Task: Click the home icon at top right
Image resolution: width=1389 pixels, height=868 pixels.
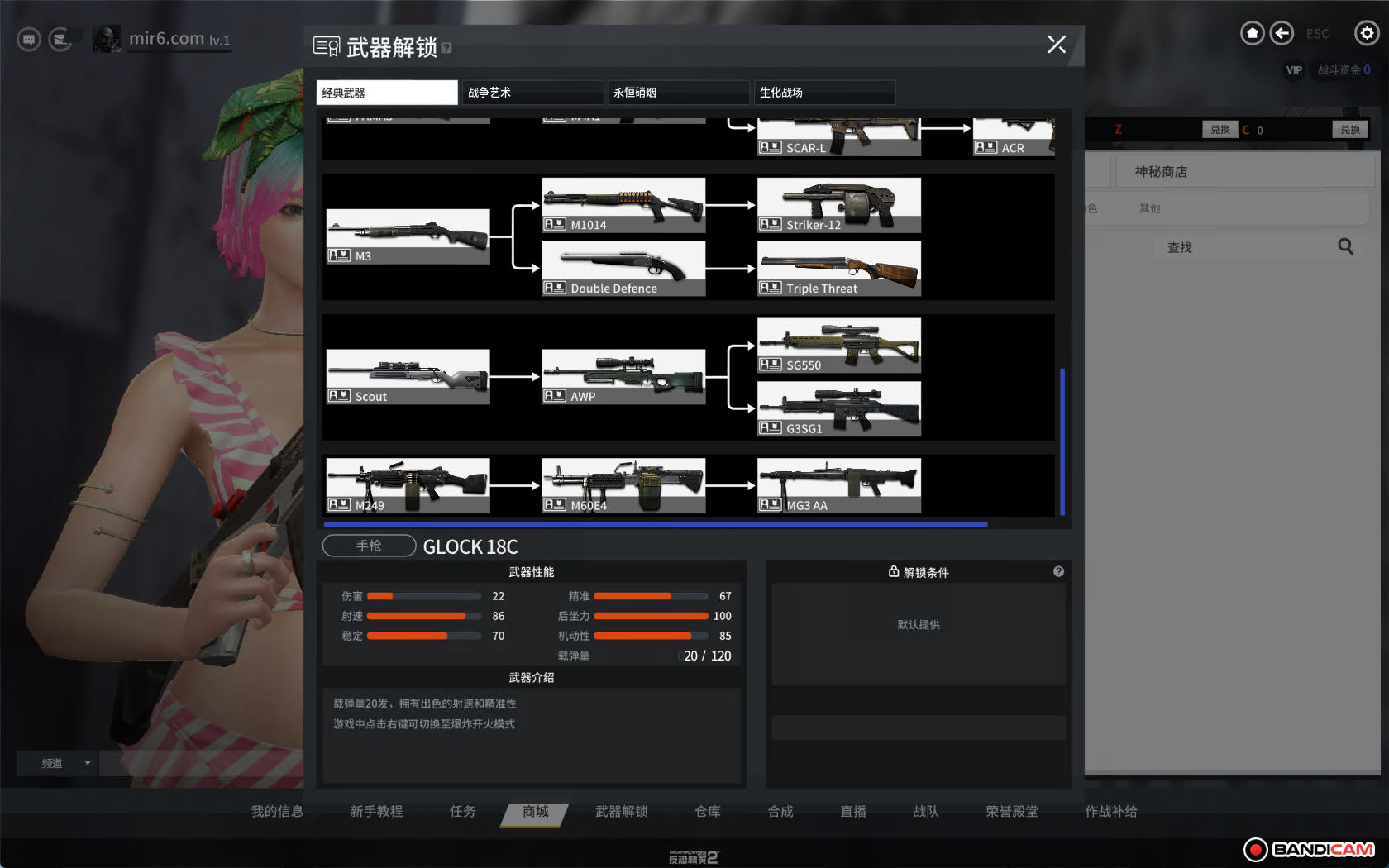Action: (1252, 33)
